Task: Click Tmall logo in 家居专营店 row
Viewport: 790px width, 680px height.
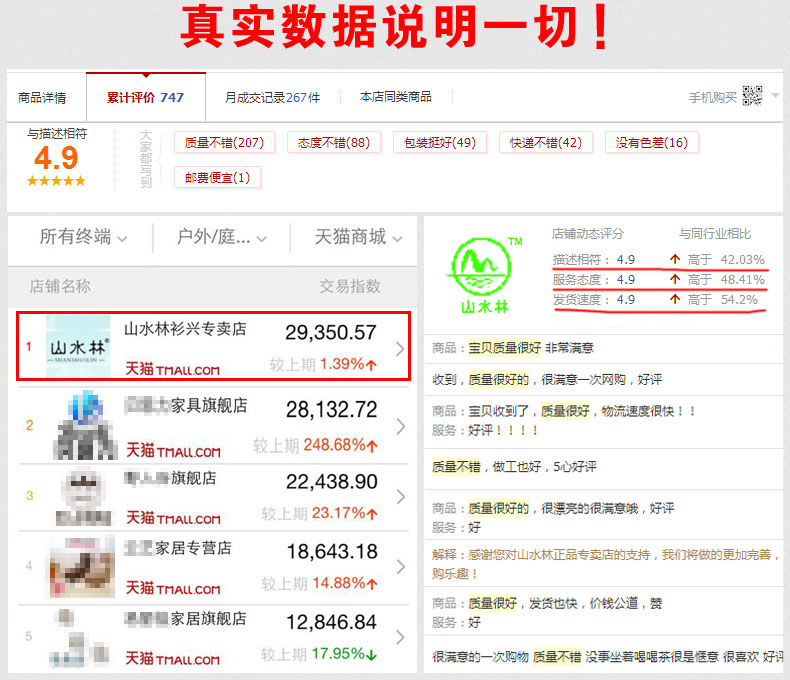Action: point(172,587)
